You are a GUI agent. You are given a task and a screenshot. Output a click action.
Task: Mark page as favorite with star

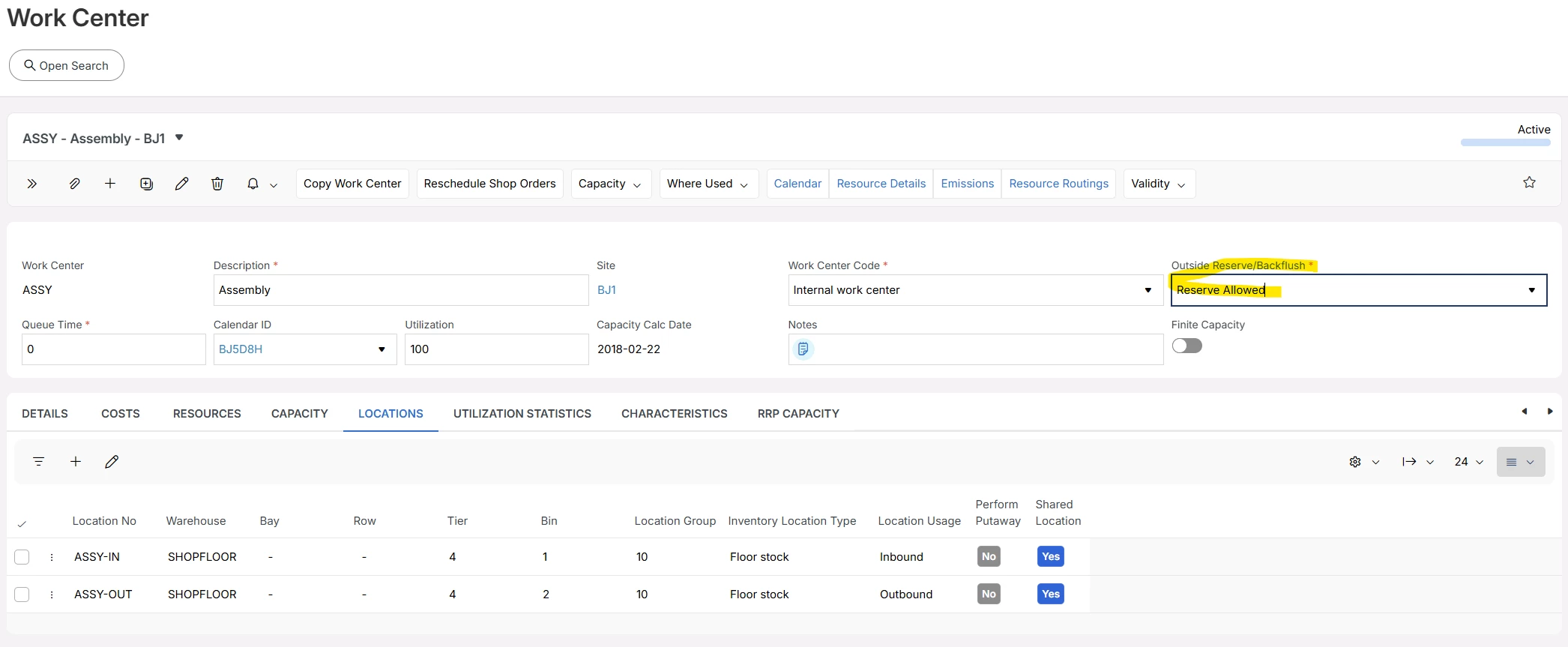pos(1530,182)
